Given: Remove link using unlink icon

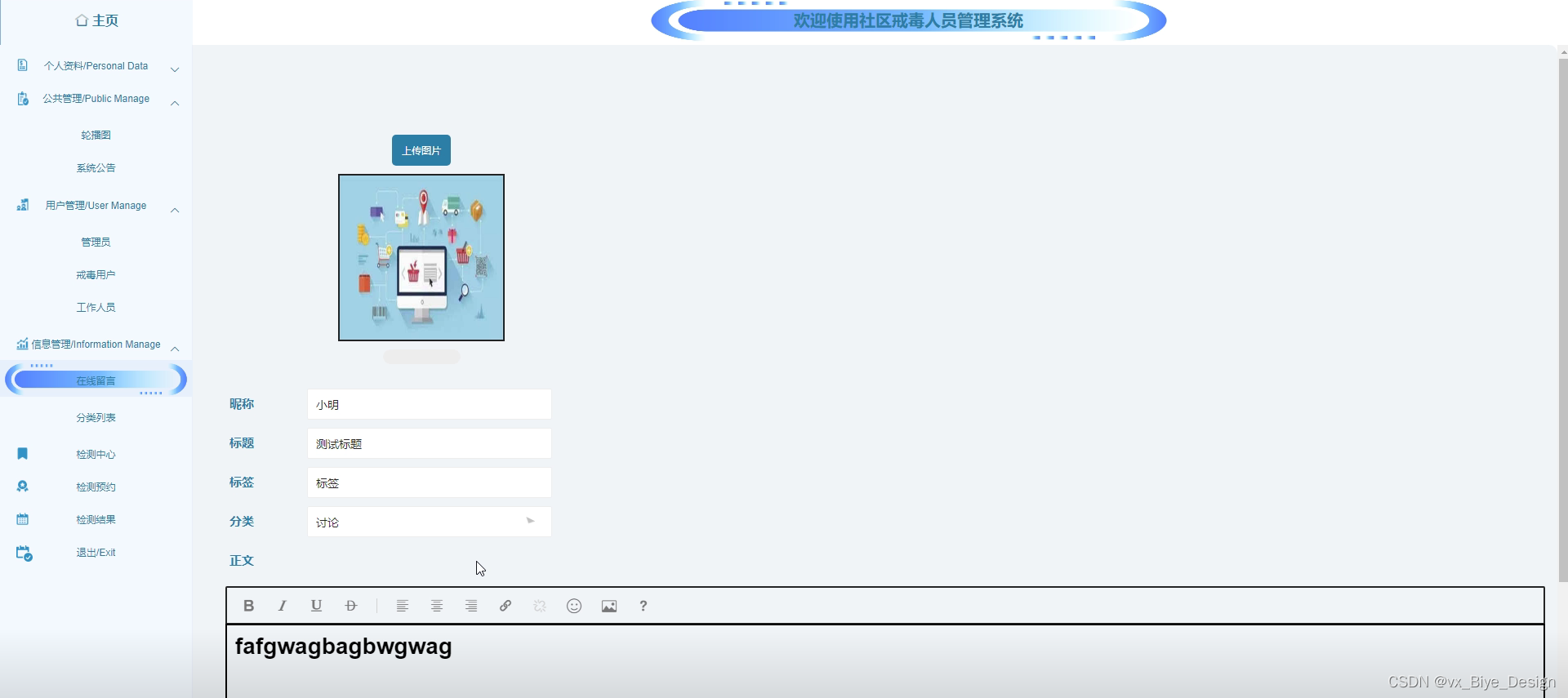Looking at the screenshot, I should pyautogui.click(x=540, y=606).
